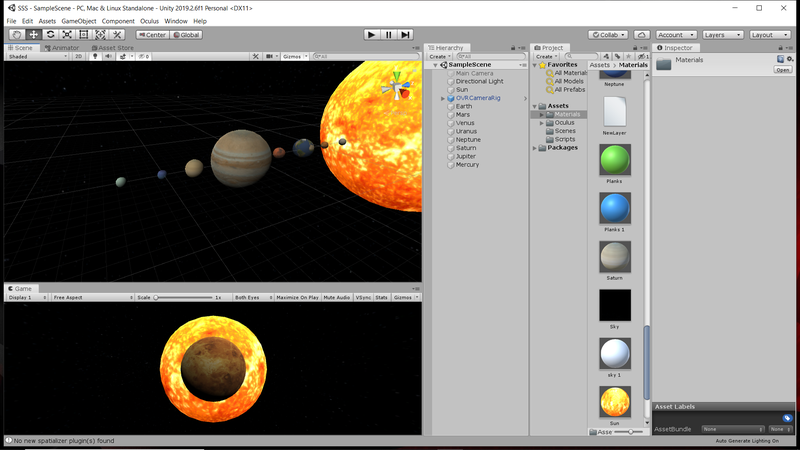Toggle 2D view mode in Scene
The image size is (800, 450).
pos(78,57)
